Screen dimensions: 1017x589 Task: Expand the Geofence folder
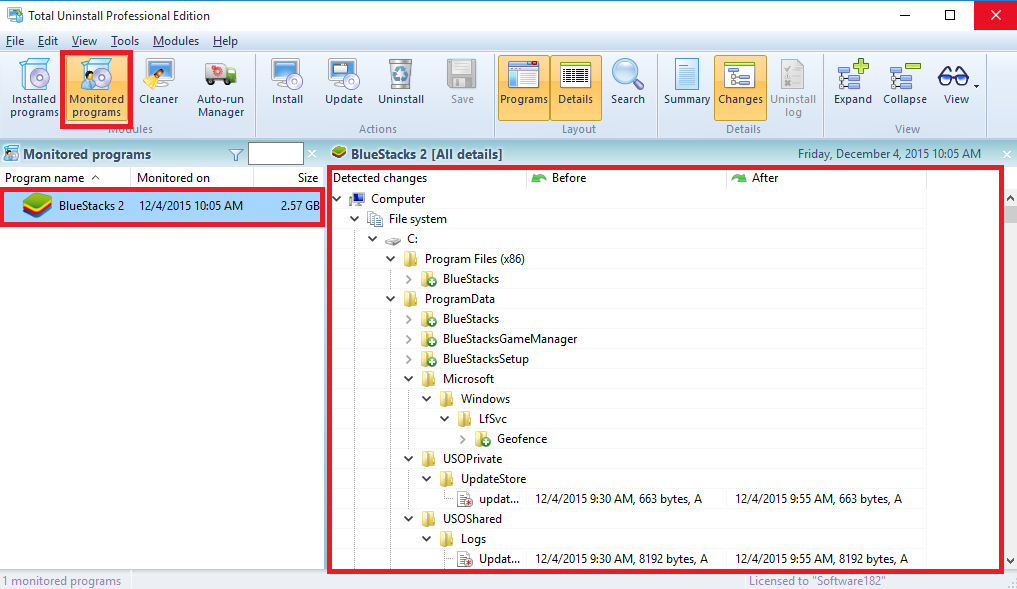(462, 439)
